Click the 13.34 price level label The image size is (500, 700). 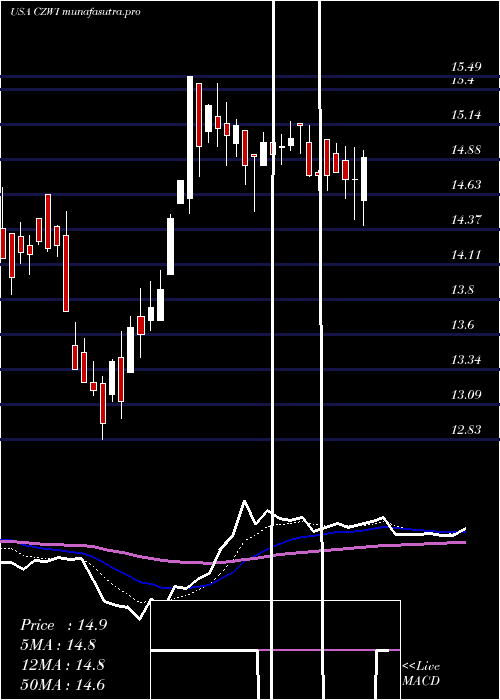point(466,359)
